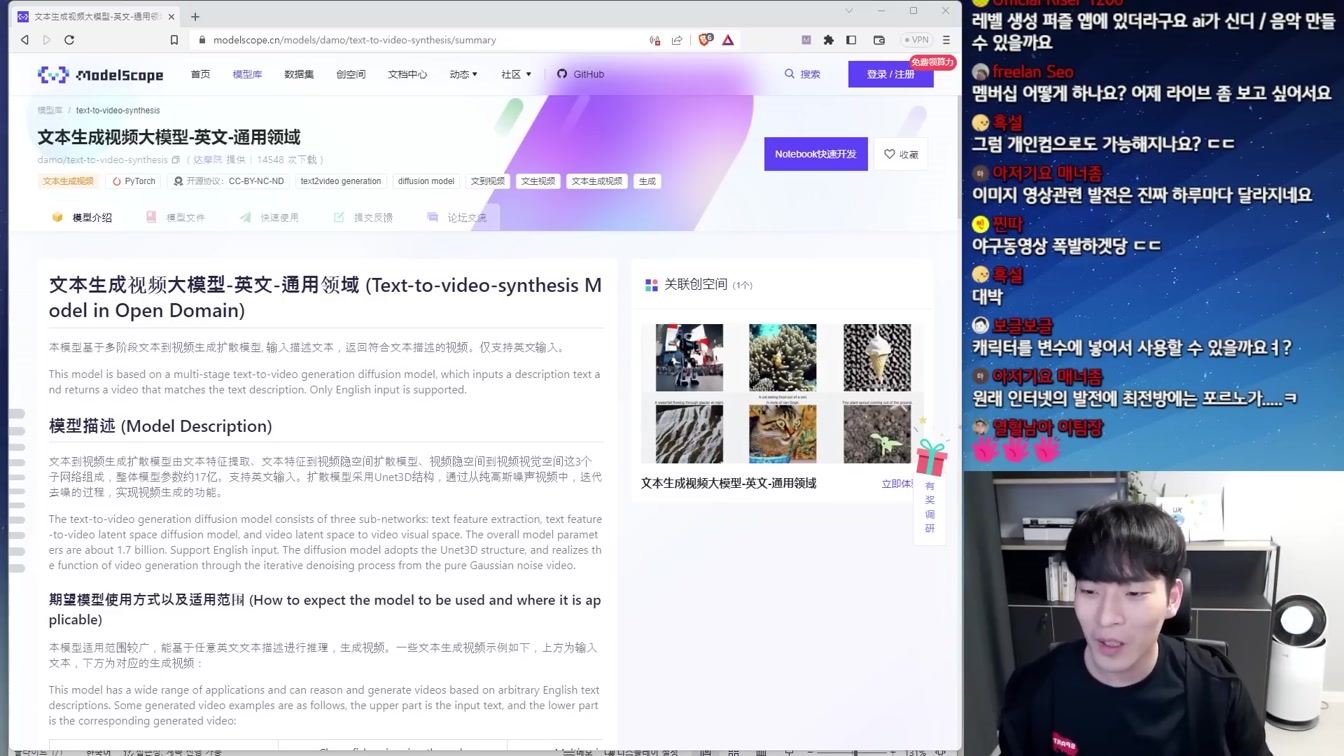
Task: Open the GitHub link in navigation
Action: 581,74
